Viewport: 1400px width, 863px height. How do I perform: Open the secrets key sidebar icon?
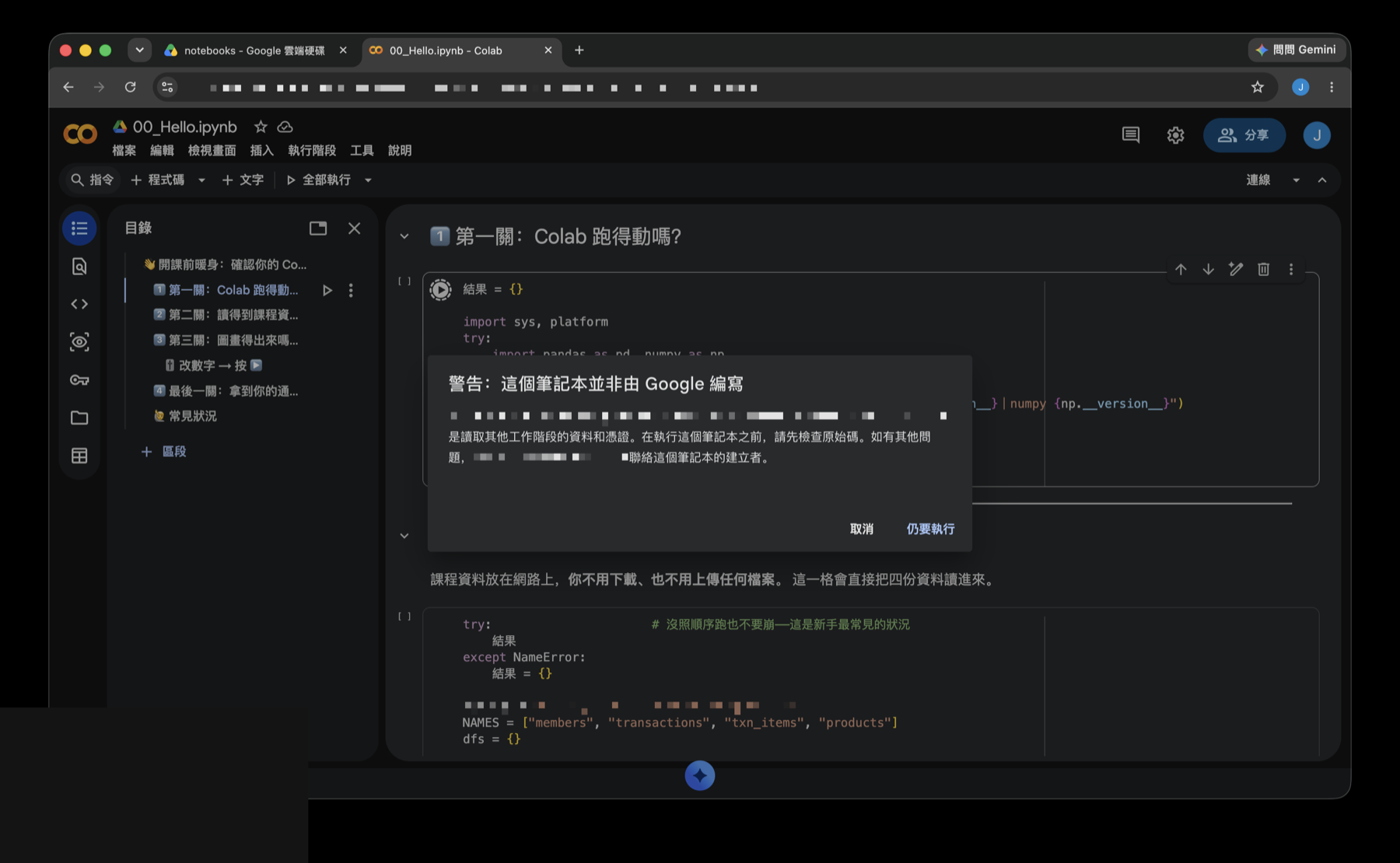79,380
